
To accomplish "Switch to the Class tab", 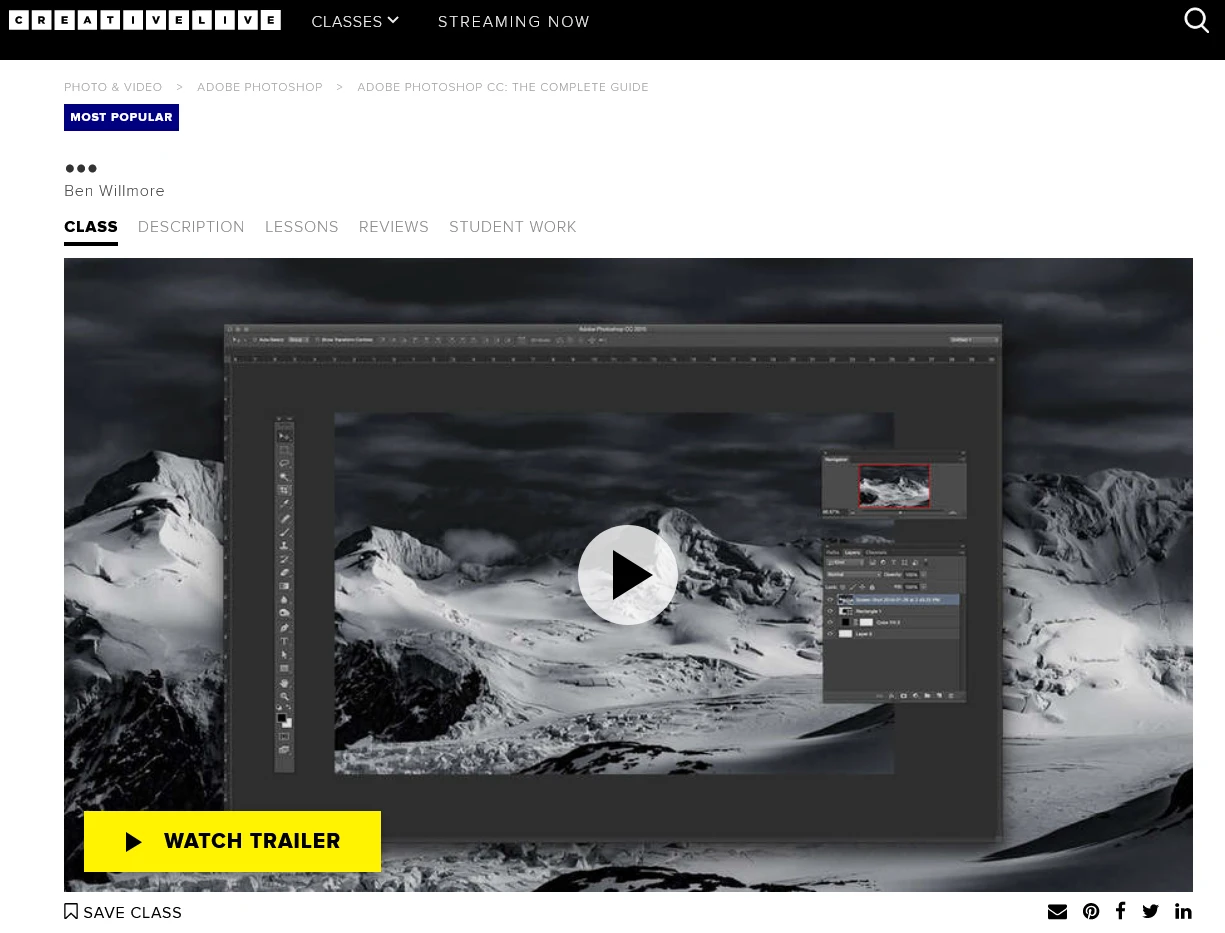I will click(x=91, y=227).
